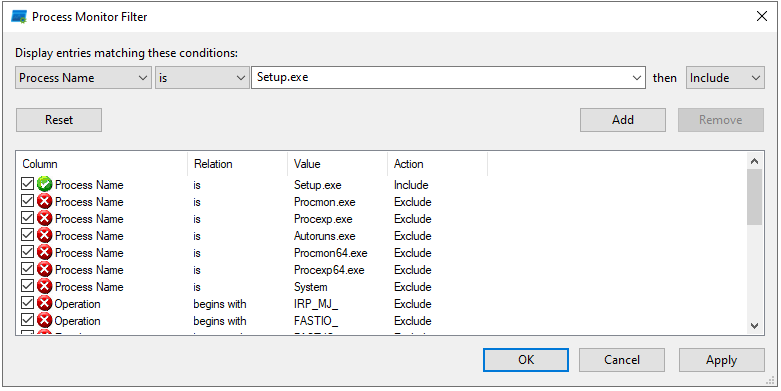Uncheck the Procmon.exe exclude filter checkbox

click(x=28, y=201)
